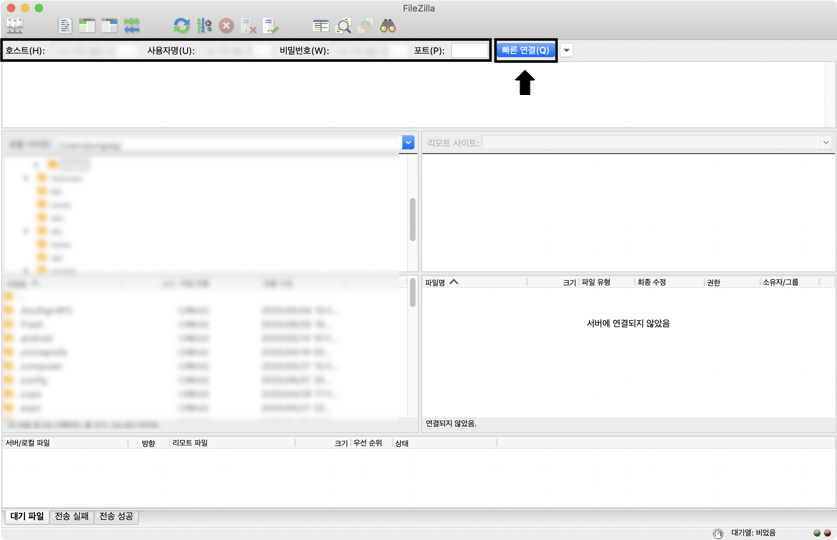Click the 서버/로컬 파일 queue column header
The height and width of the screenshot is (540, 837).
[x=65, y=443]
